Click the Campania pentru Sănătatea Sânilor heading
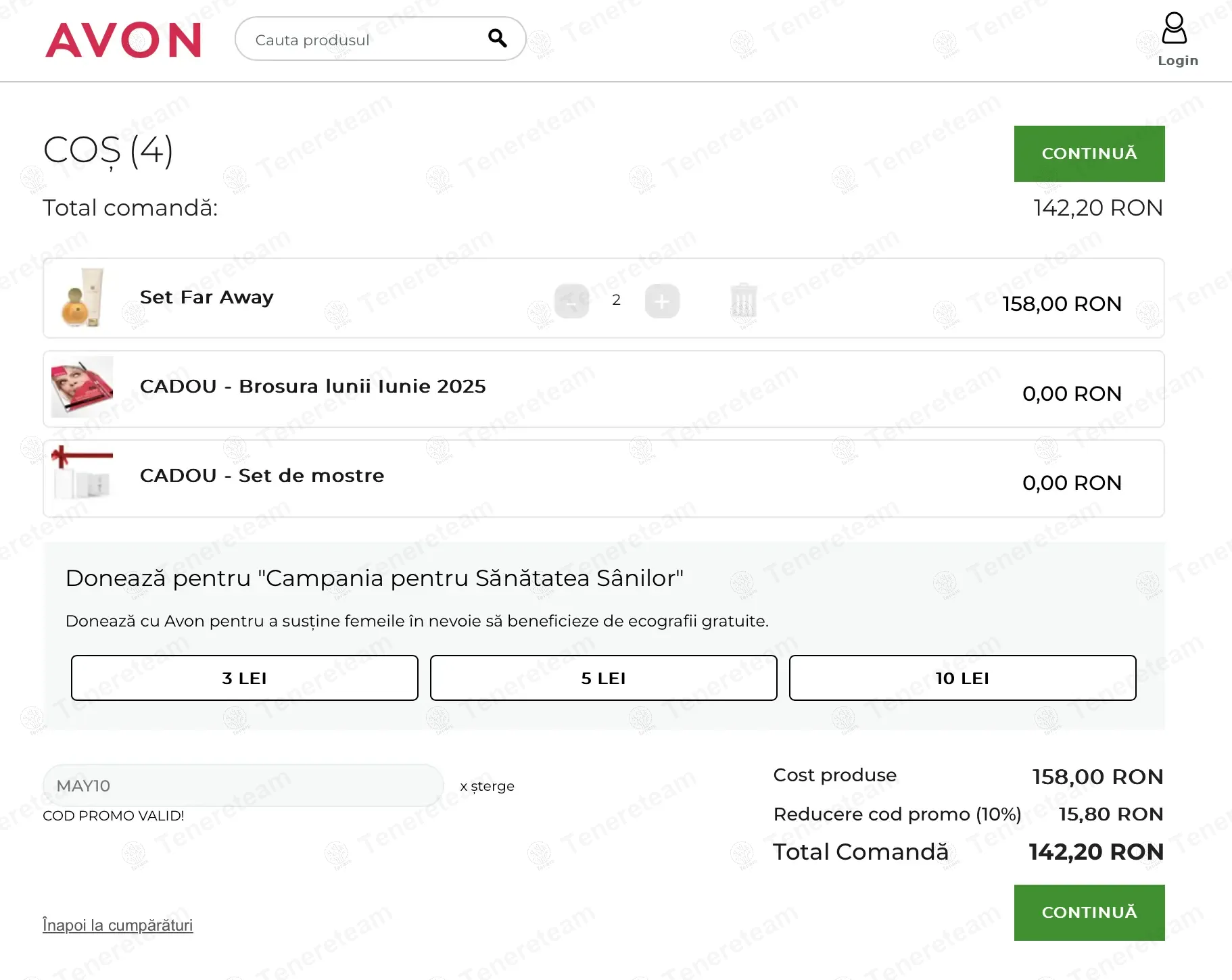Viewport: 1232px width, 980px height. (x=375, y=579)
